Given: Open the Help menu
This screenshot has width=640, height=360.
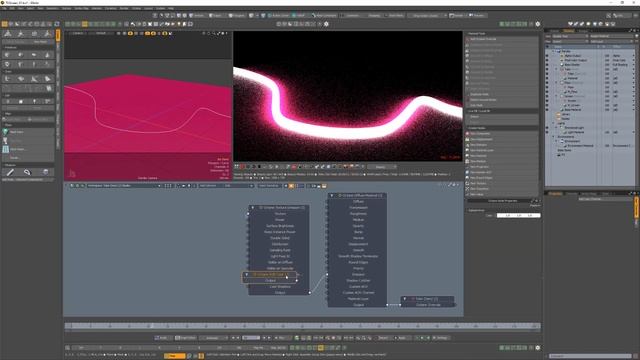Looking at the screenshot, I should [x=171, y=8].
